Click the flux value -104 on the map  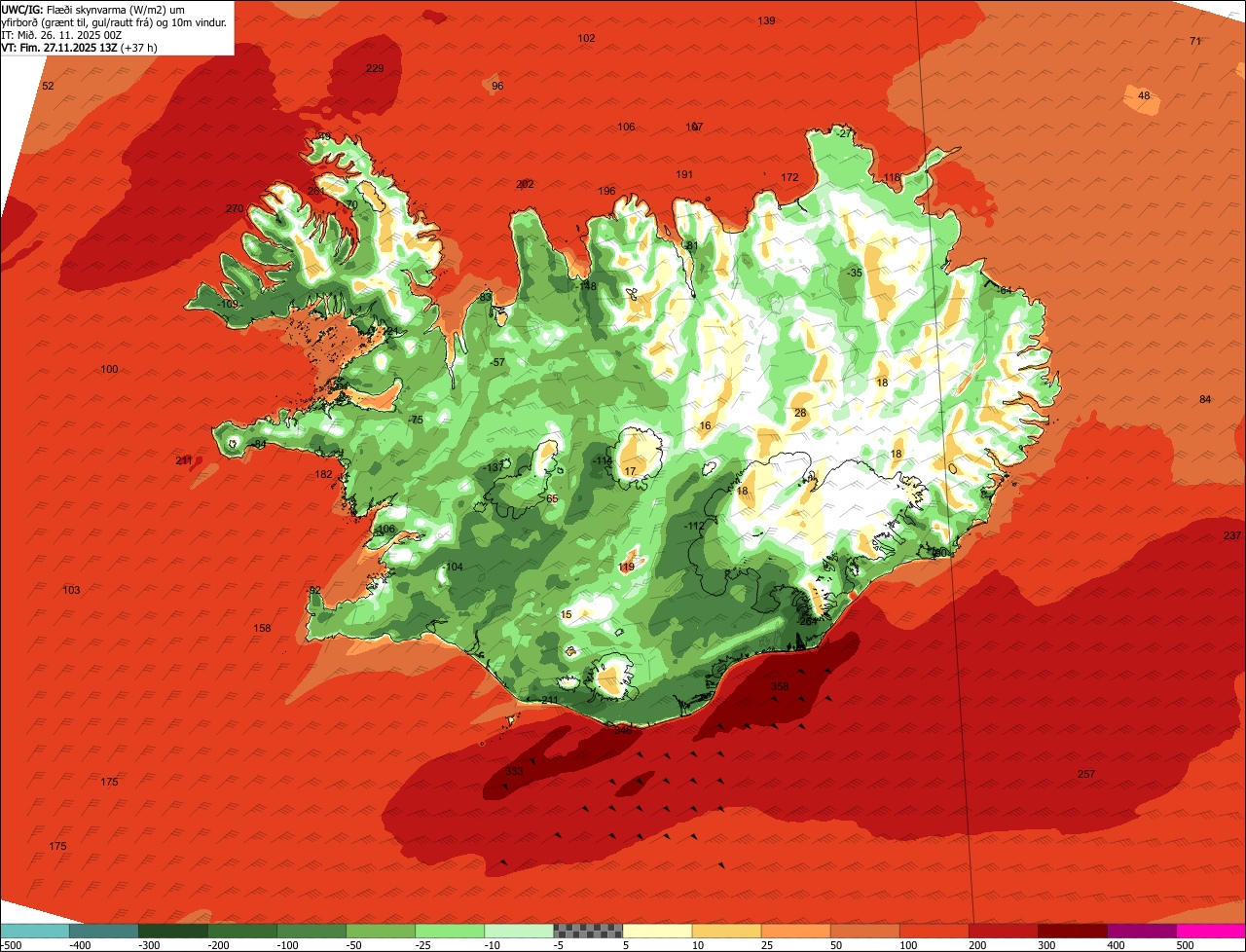(453, 567)
